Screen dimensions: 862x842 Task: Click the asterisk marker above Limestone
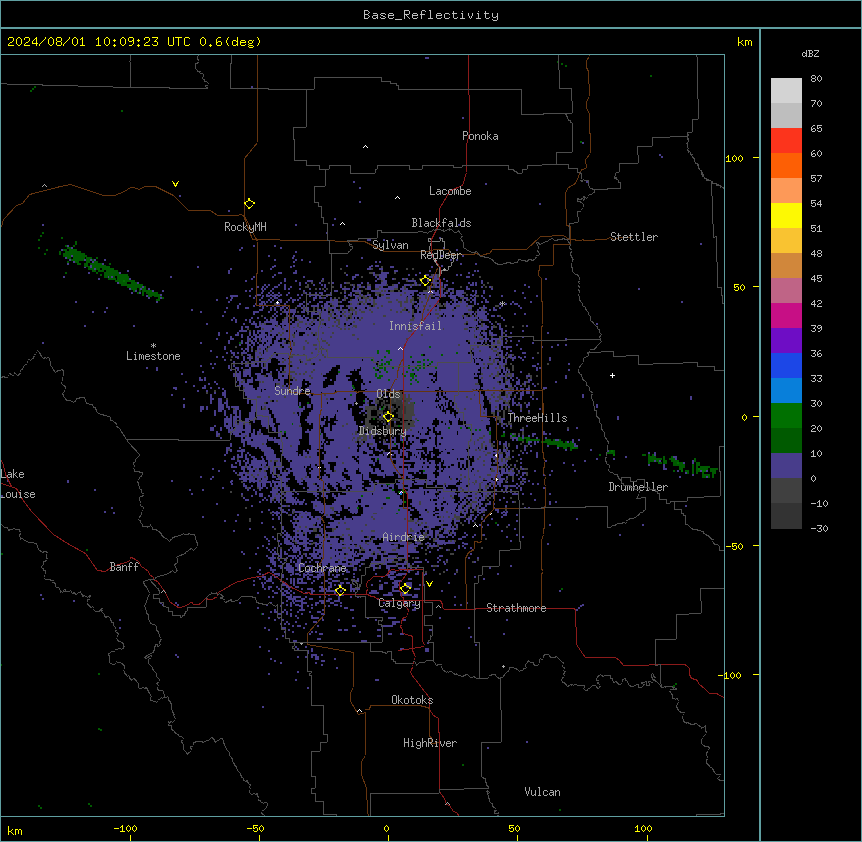pyautogui.click(x=153, y=346)
